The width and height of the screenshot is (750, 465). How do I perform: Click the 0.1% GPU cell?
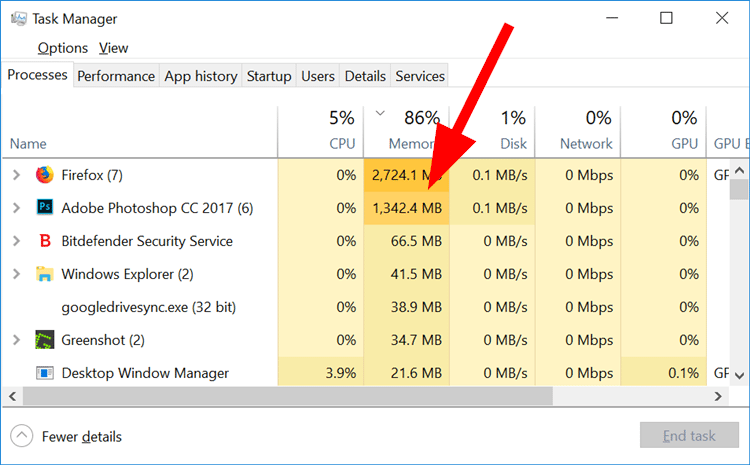pos(664,372)
